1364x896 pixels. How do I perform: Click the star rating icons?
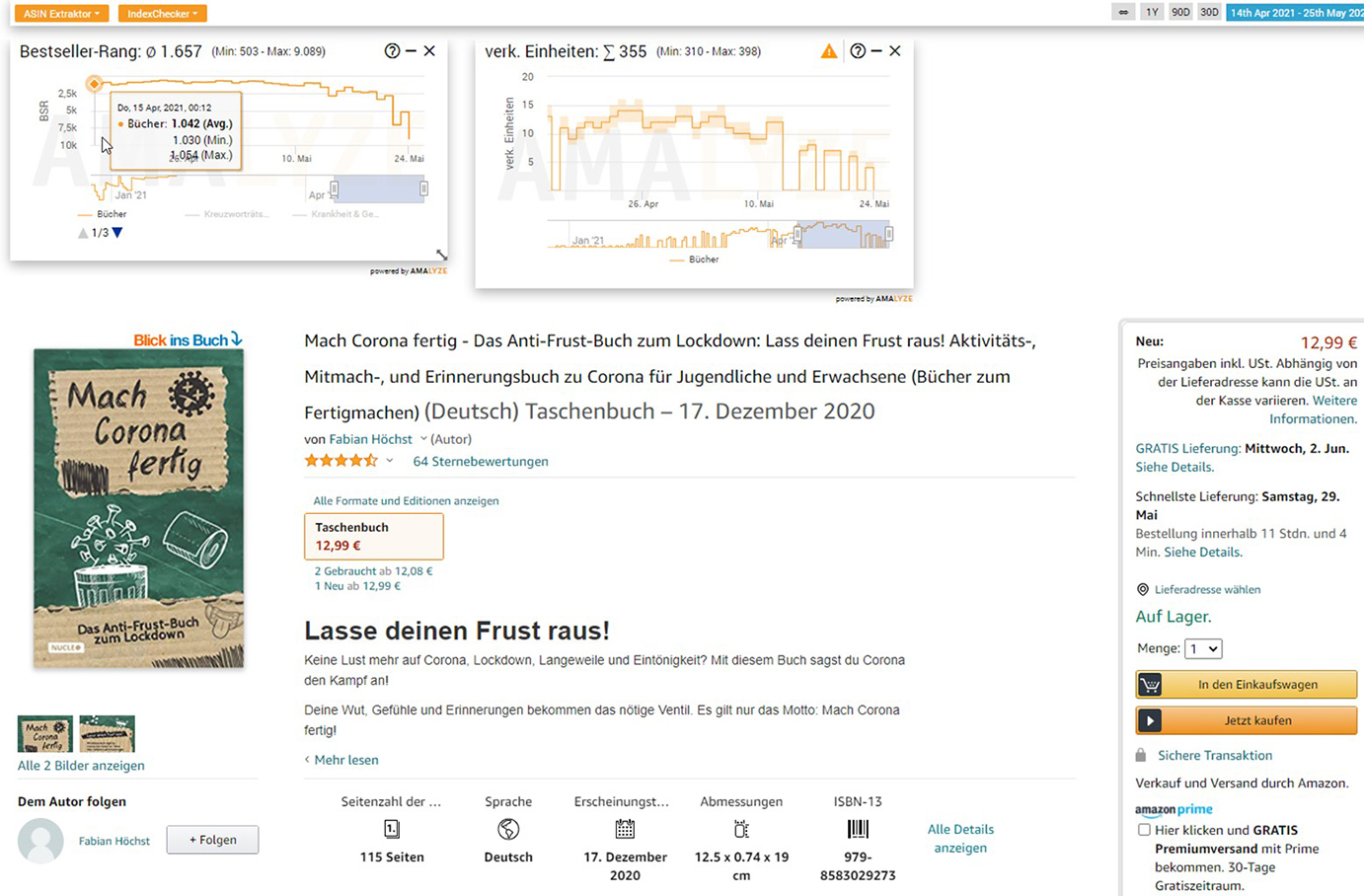[341, 461]
